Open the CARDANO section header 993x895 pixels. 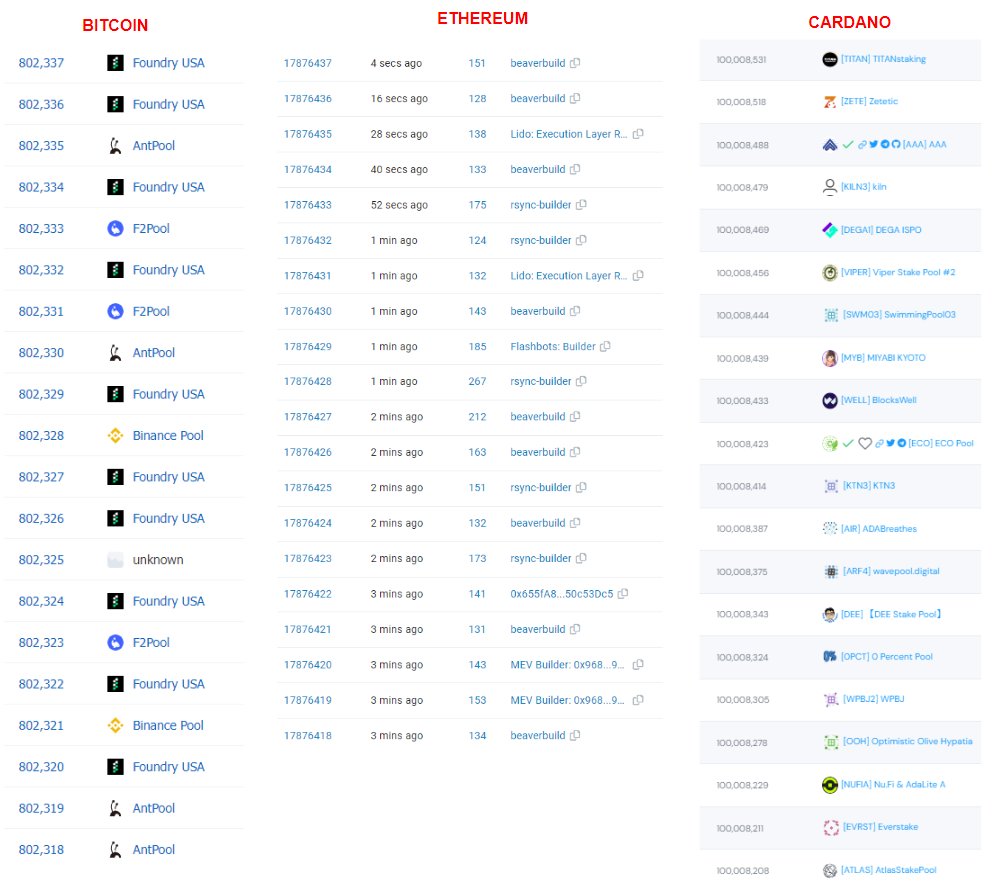click(849, 22)
